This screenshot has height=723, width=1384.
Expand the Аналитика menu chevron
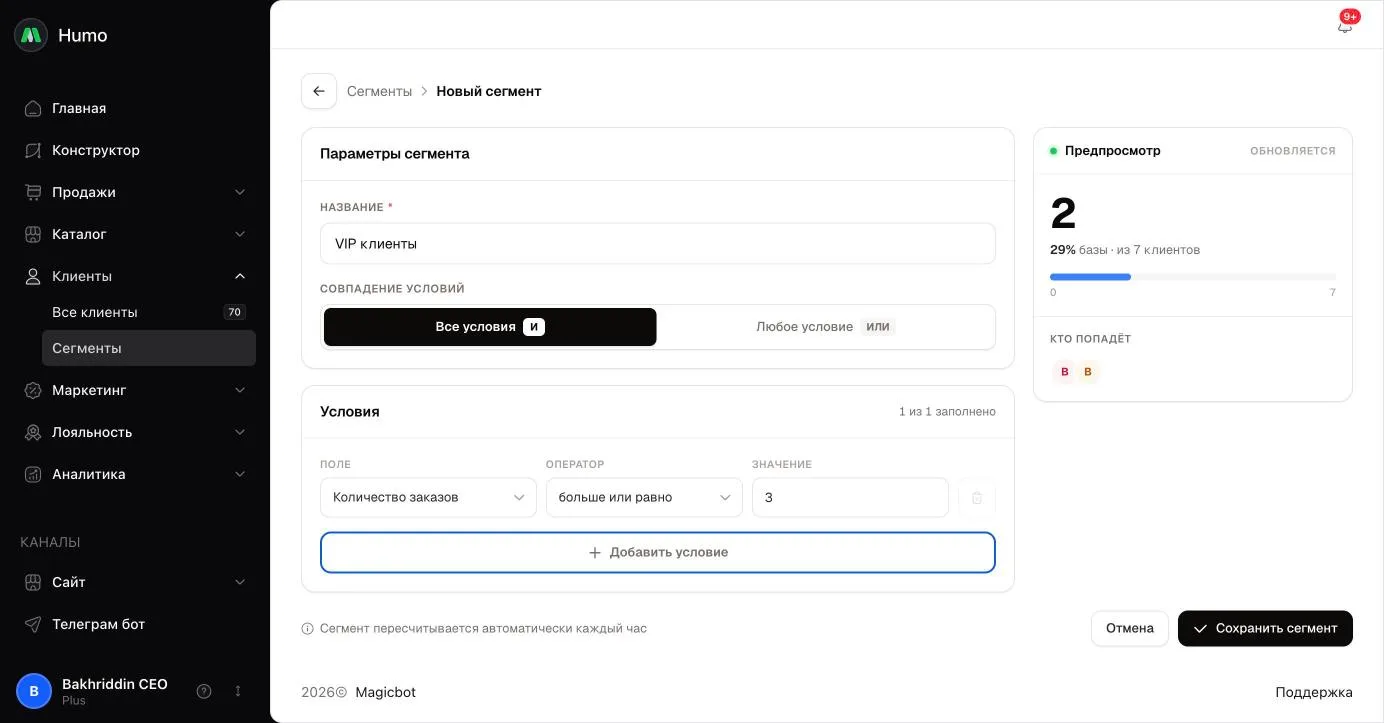click(240, 474)
